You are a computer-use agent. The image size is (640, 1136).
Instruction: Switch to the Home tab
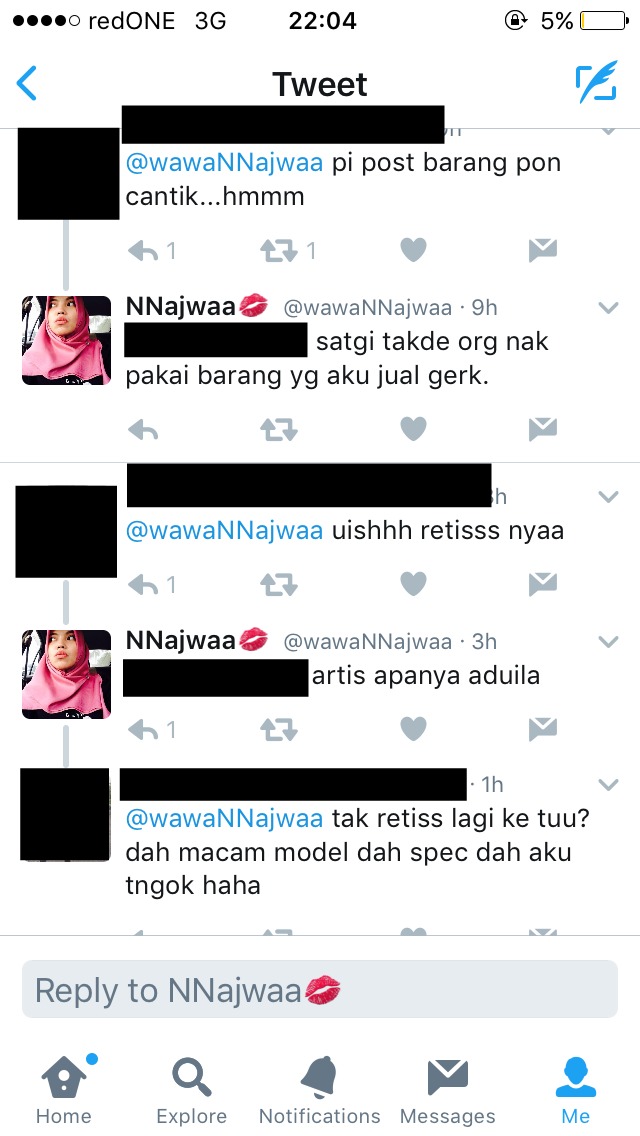tap(64, 1090)
